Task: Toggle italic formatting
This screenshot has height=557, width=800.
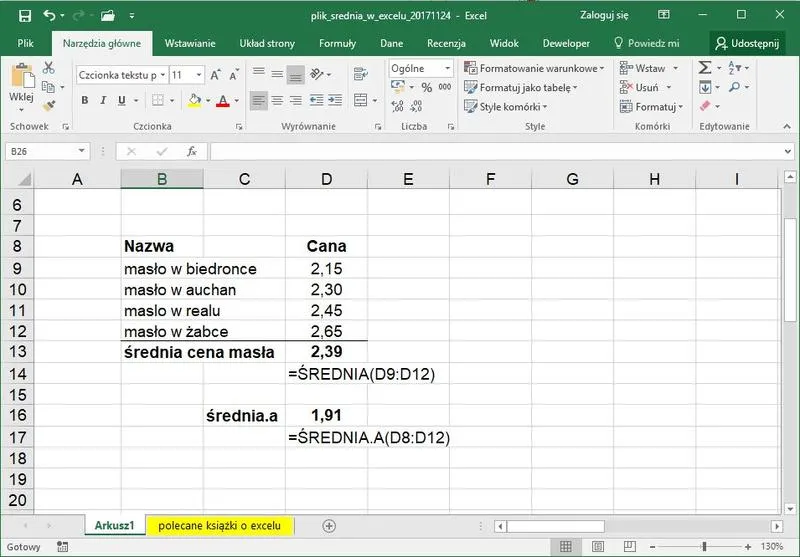Action: 104,101
